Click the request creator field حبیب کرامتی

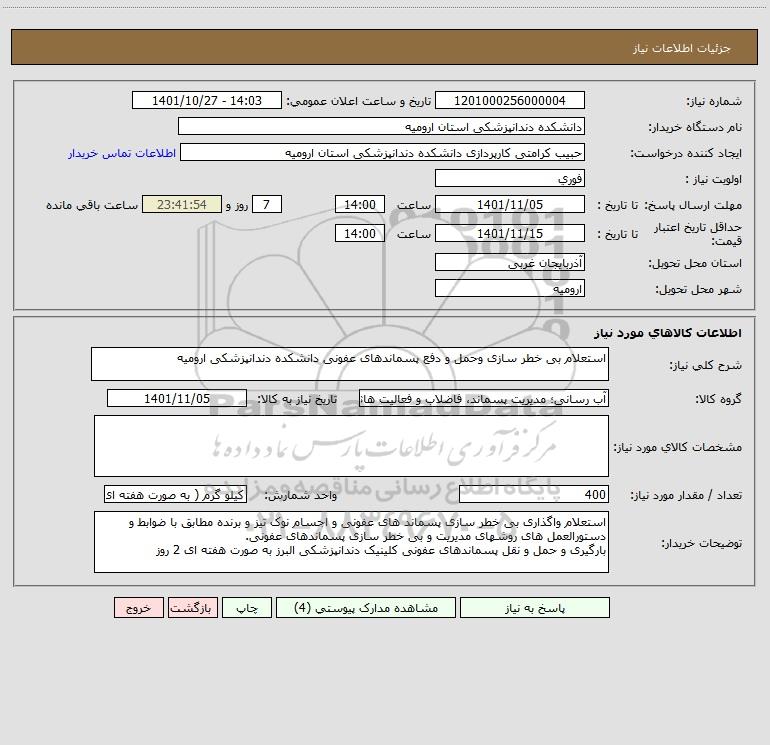(x=383, y=152)
